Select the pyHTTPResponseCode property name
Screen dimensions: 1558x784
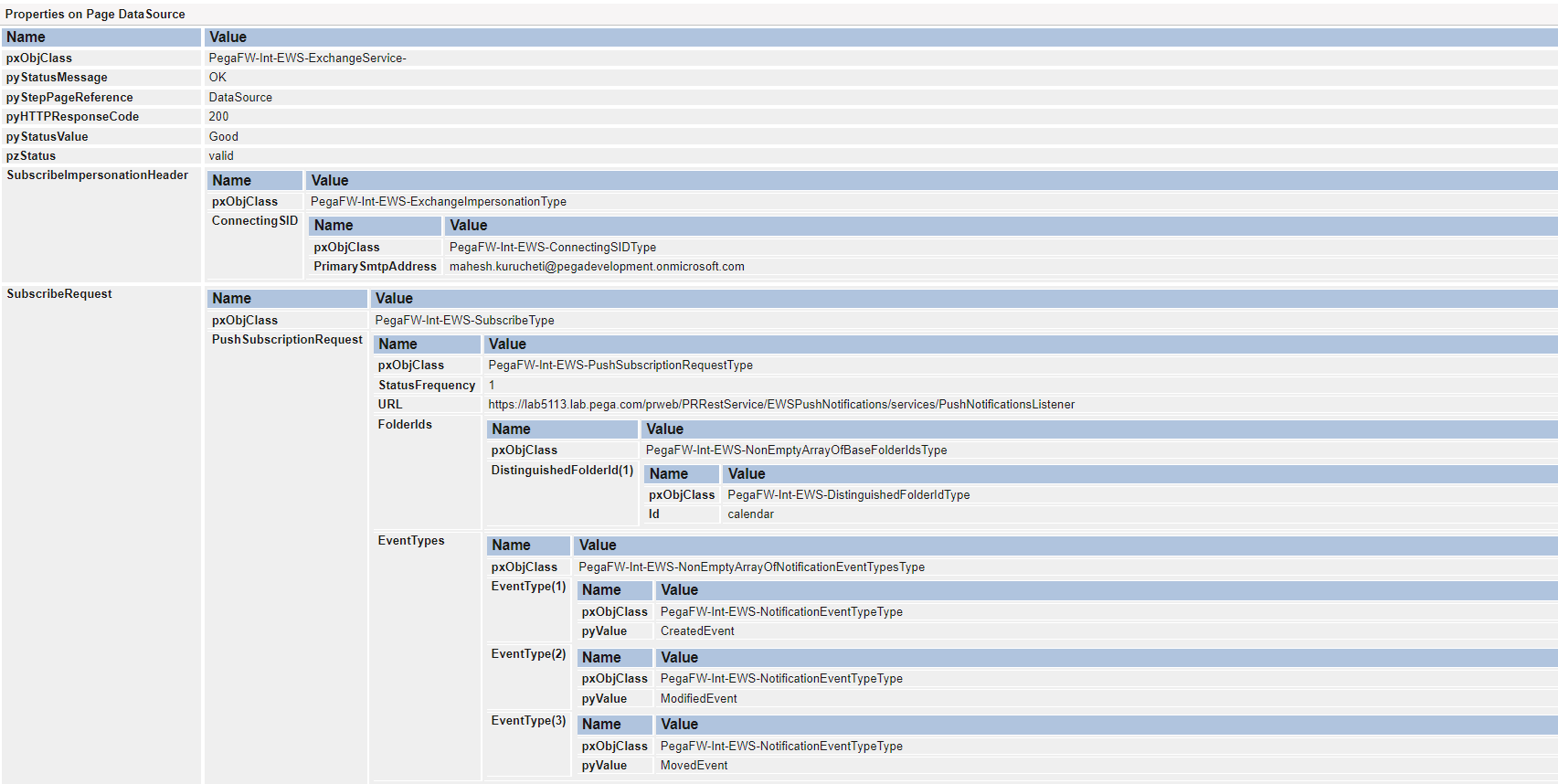point(72,117)
